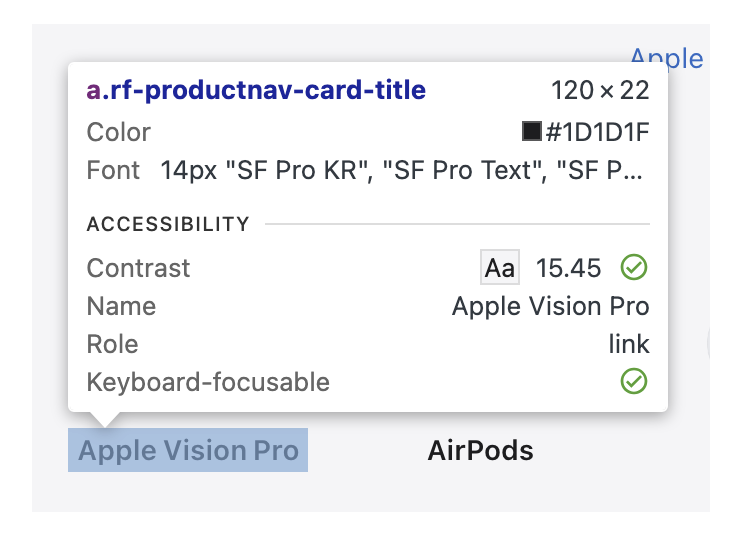Click the Font property label

113,171
